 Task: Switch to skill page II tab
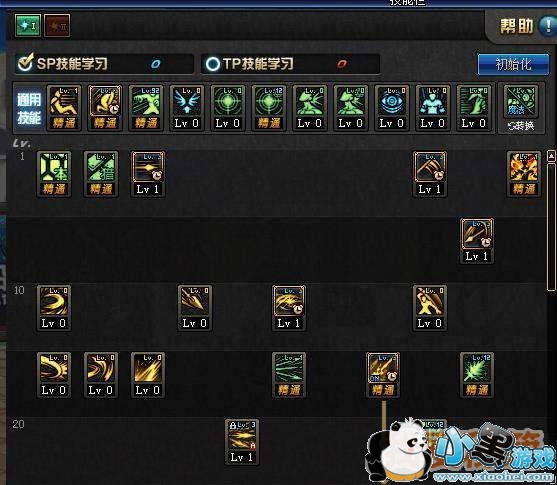pos(57,25)
